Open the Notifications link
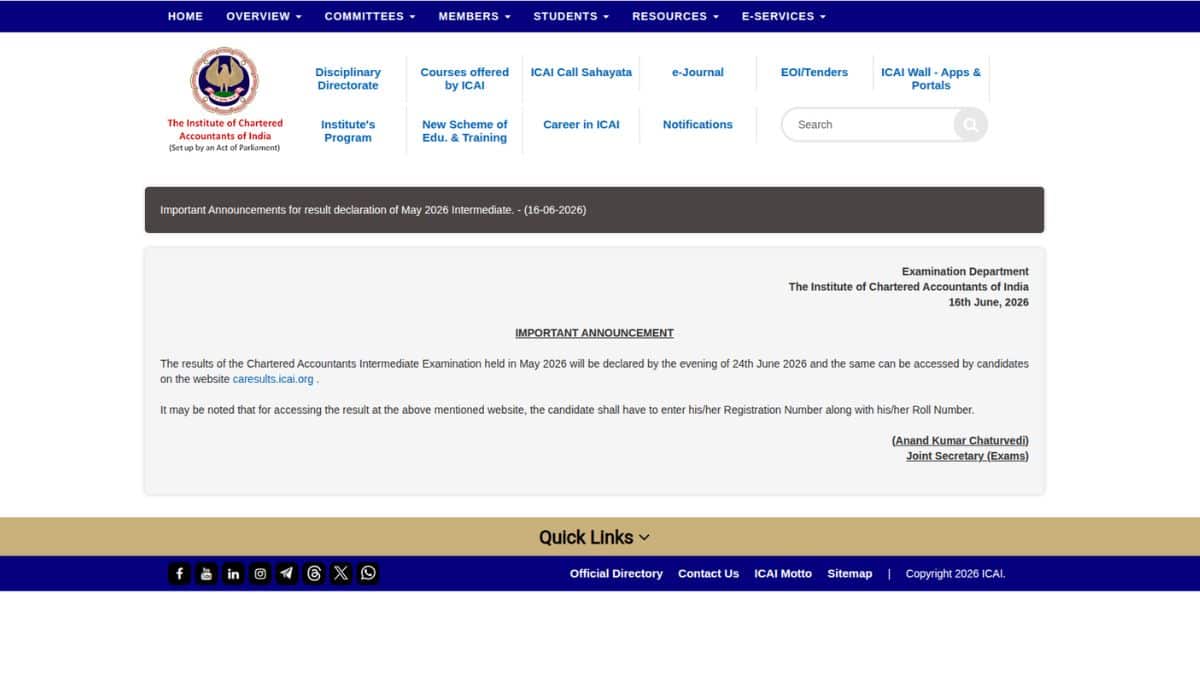 698,124
